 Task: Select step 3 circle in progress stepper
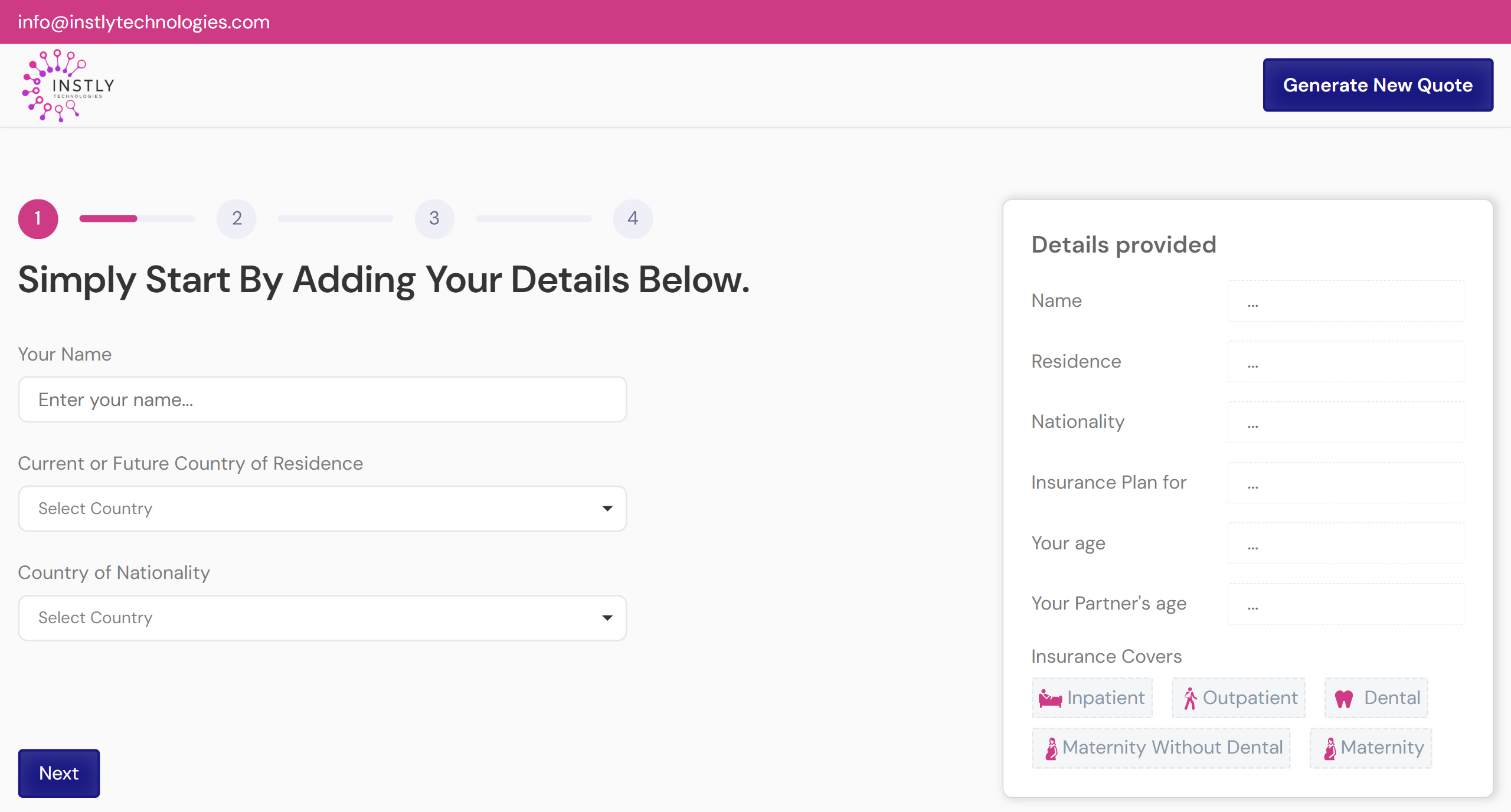point(434,219)
